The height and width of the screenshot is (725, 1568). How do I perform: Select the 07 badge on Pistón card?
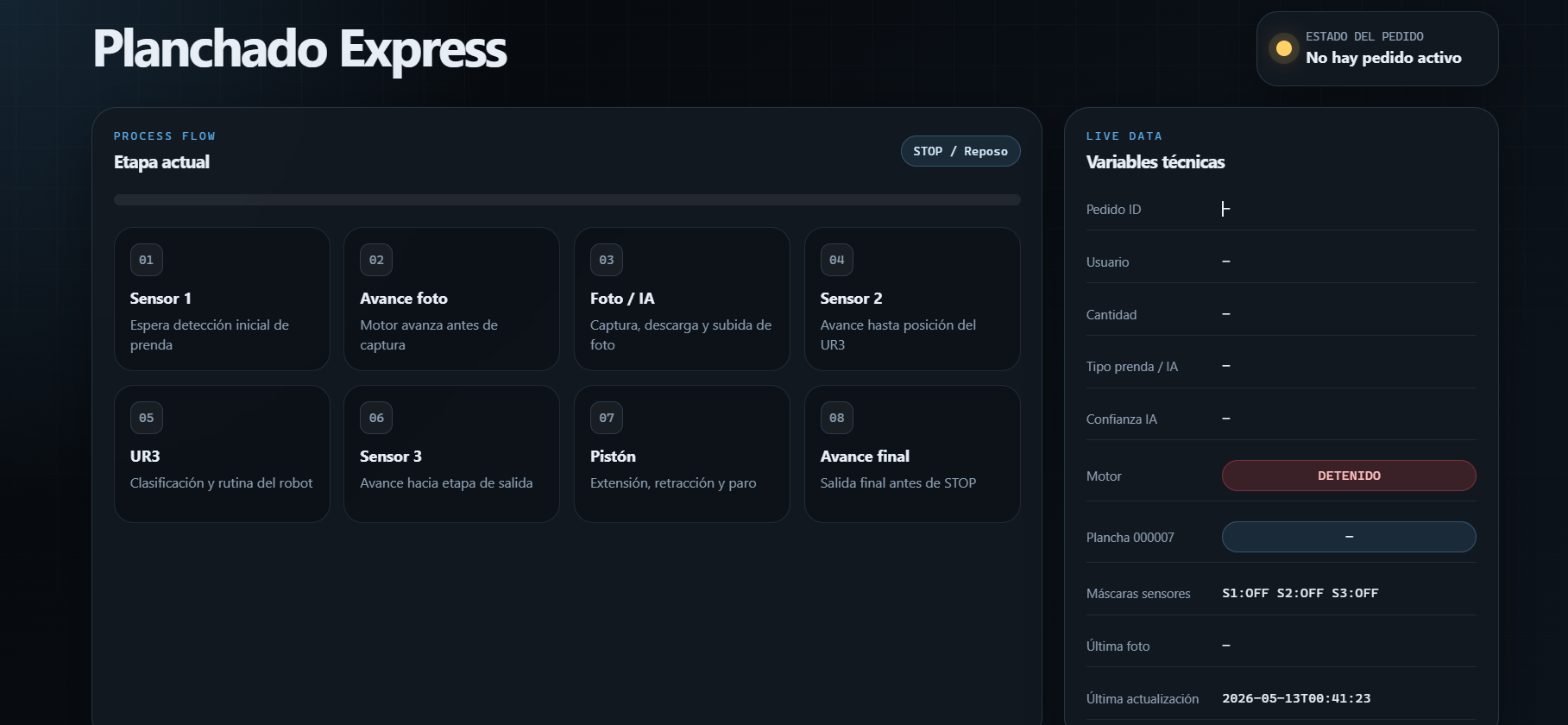coord(607,418)
